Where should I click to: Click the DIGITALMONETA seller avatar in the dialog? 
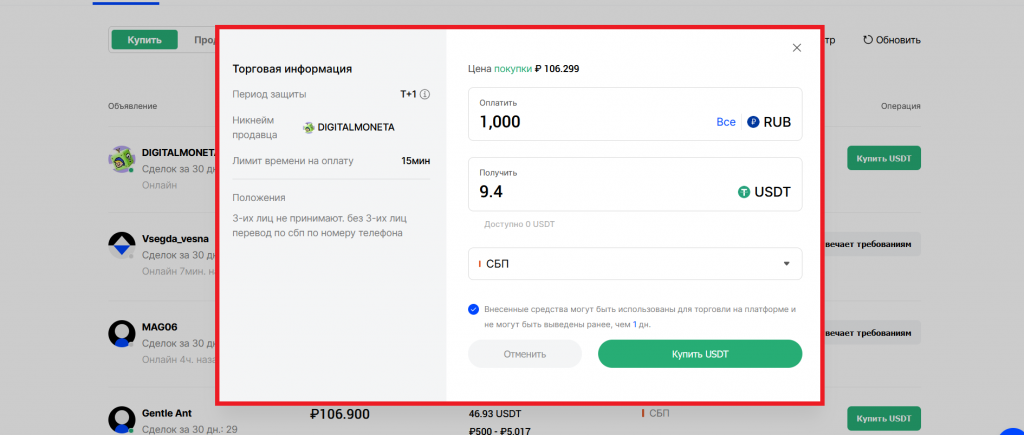(x=309, y=127)
